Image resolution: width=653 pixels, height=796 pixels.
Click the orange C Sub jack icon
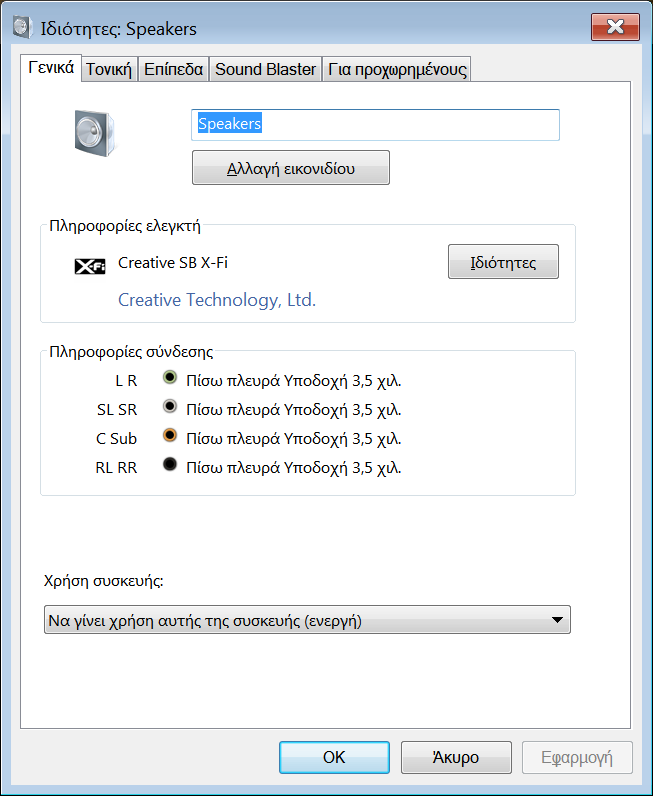click(x=170, y=436)
